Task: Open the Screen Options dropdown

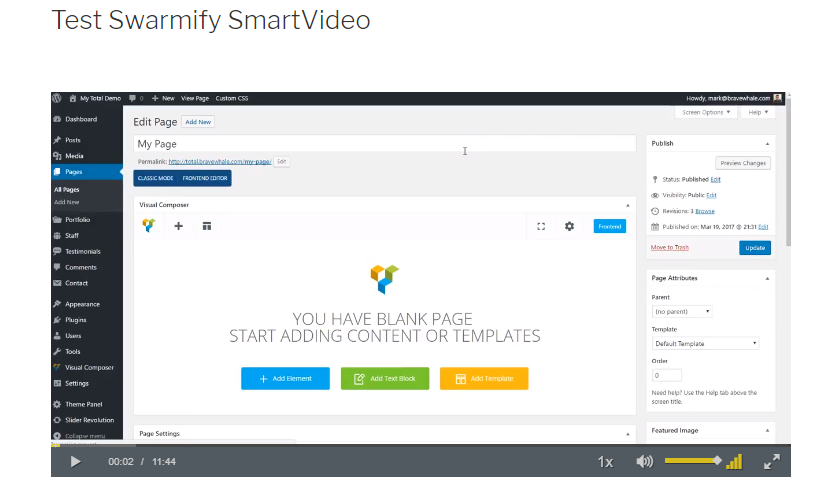Action: [705, 112]
